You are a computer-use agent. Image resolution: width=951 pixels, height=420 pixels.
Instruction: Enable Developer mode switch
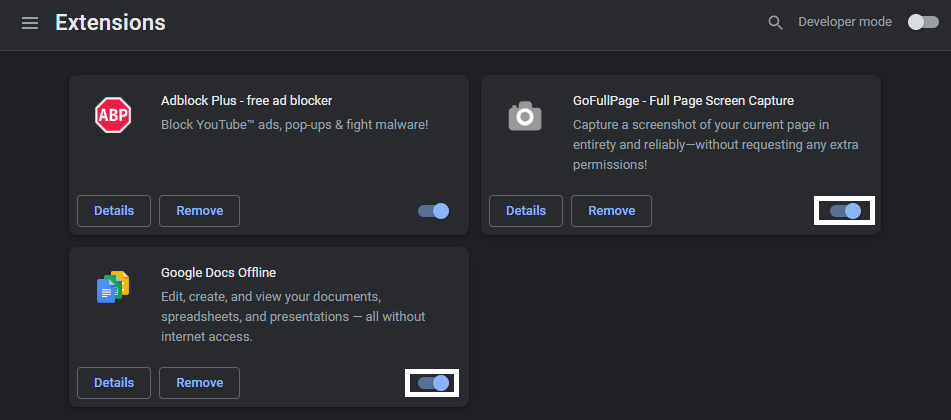tap(922, 22)
